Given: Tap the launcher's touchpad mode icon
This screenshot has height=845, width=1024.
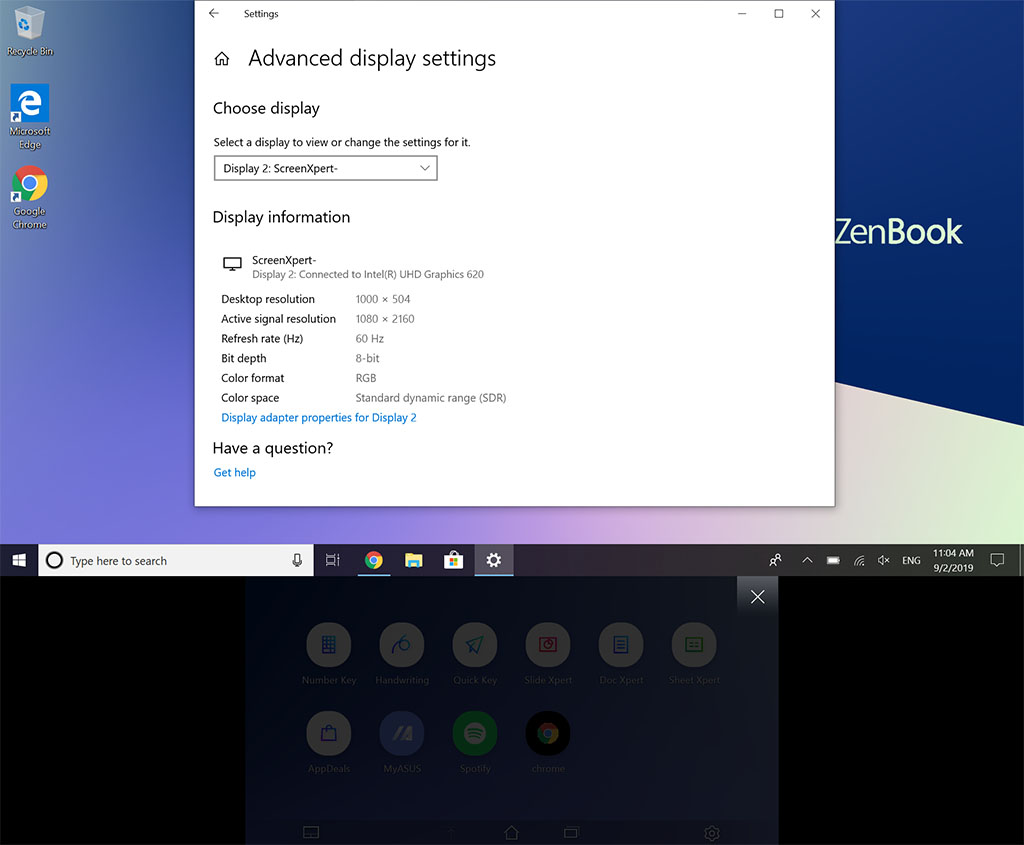Looking at the screenshot, I should [x=311, y=833].
